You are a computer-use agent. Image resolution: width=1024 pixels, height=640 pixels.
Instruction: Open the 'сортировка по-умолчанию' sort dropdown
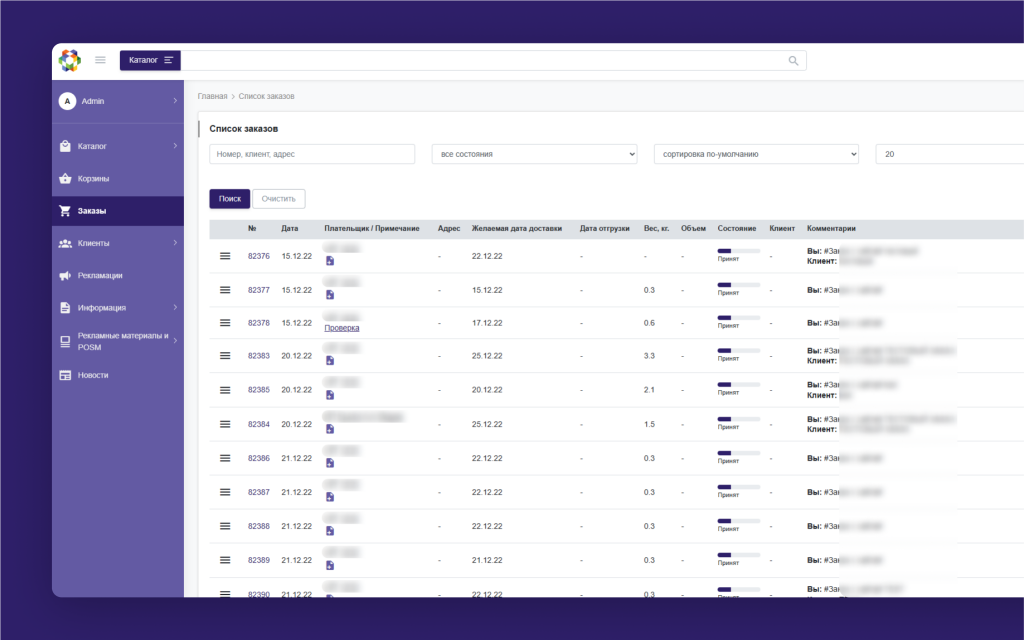pyautogui.click(x=756, y=154)
